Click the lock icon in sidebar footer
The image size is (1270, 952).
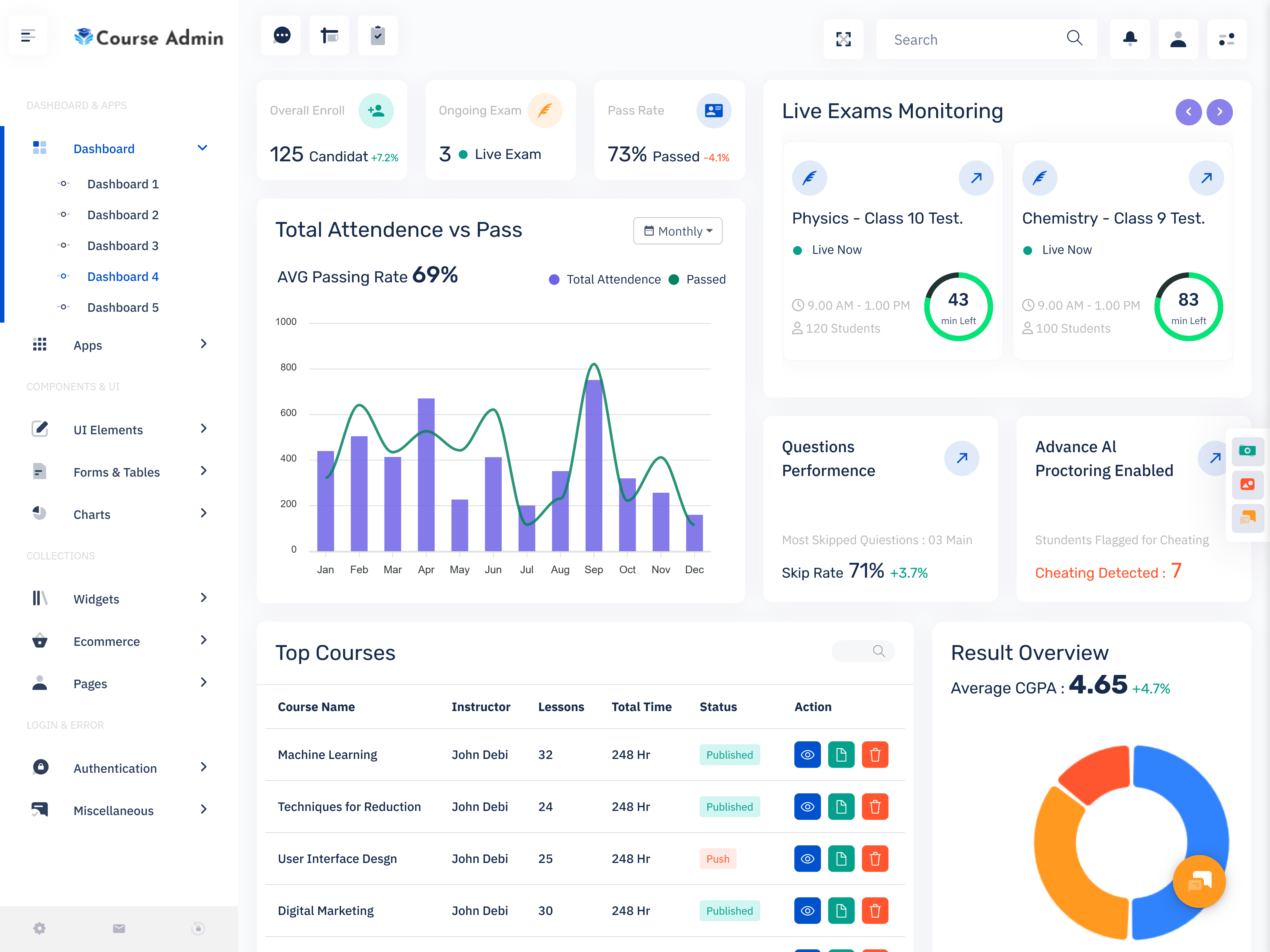pos(198,928)
